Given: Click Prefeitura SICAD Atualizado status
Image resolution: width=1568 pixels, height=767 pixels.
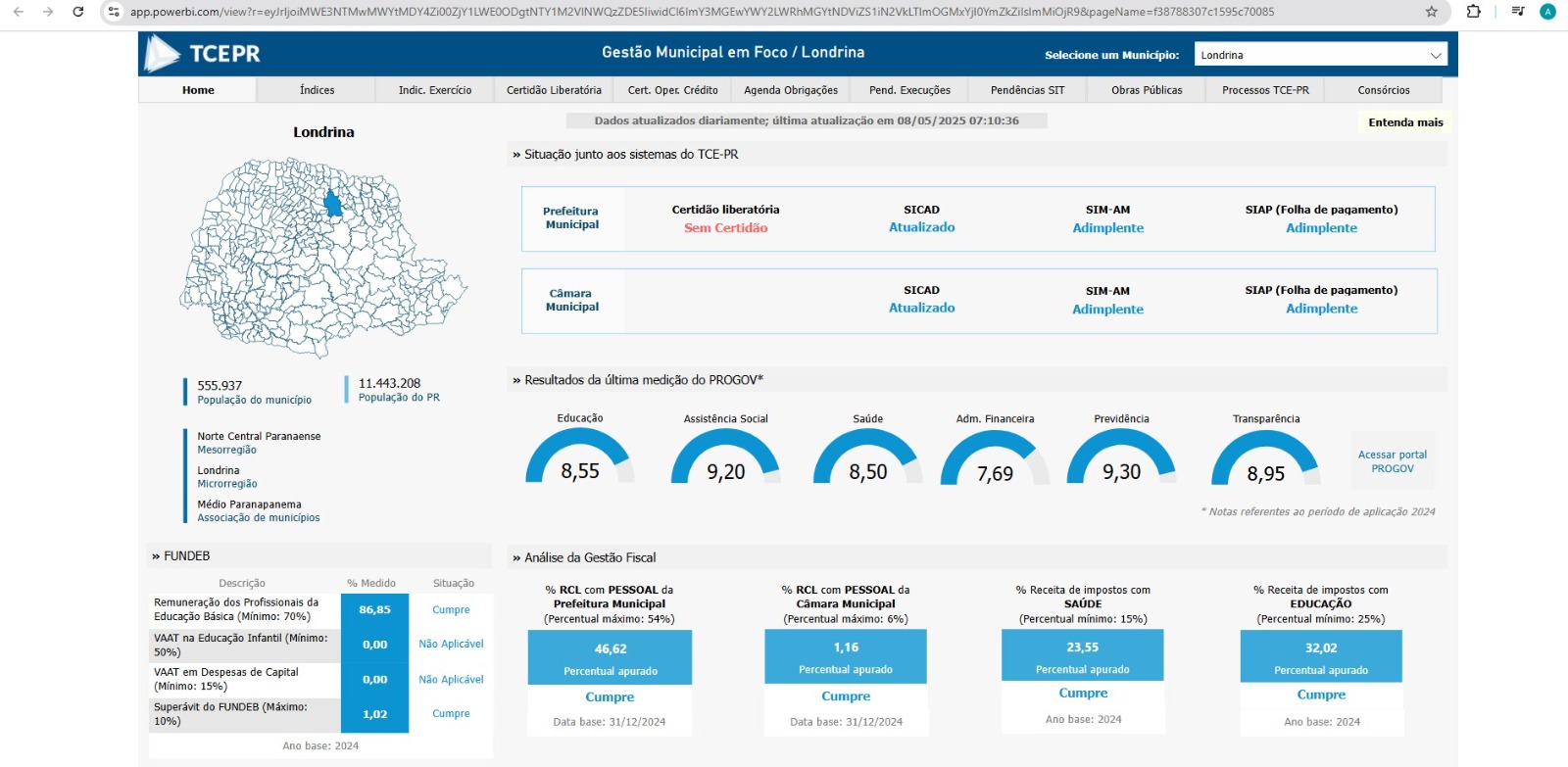Looking at the screenshot, I should pyautogui.click(x=922, y=227).
